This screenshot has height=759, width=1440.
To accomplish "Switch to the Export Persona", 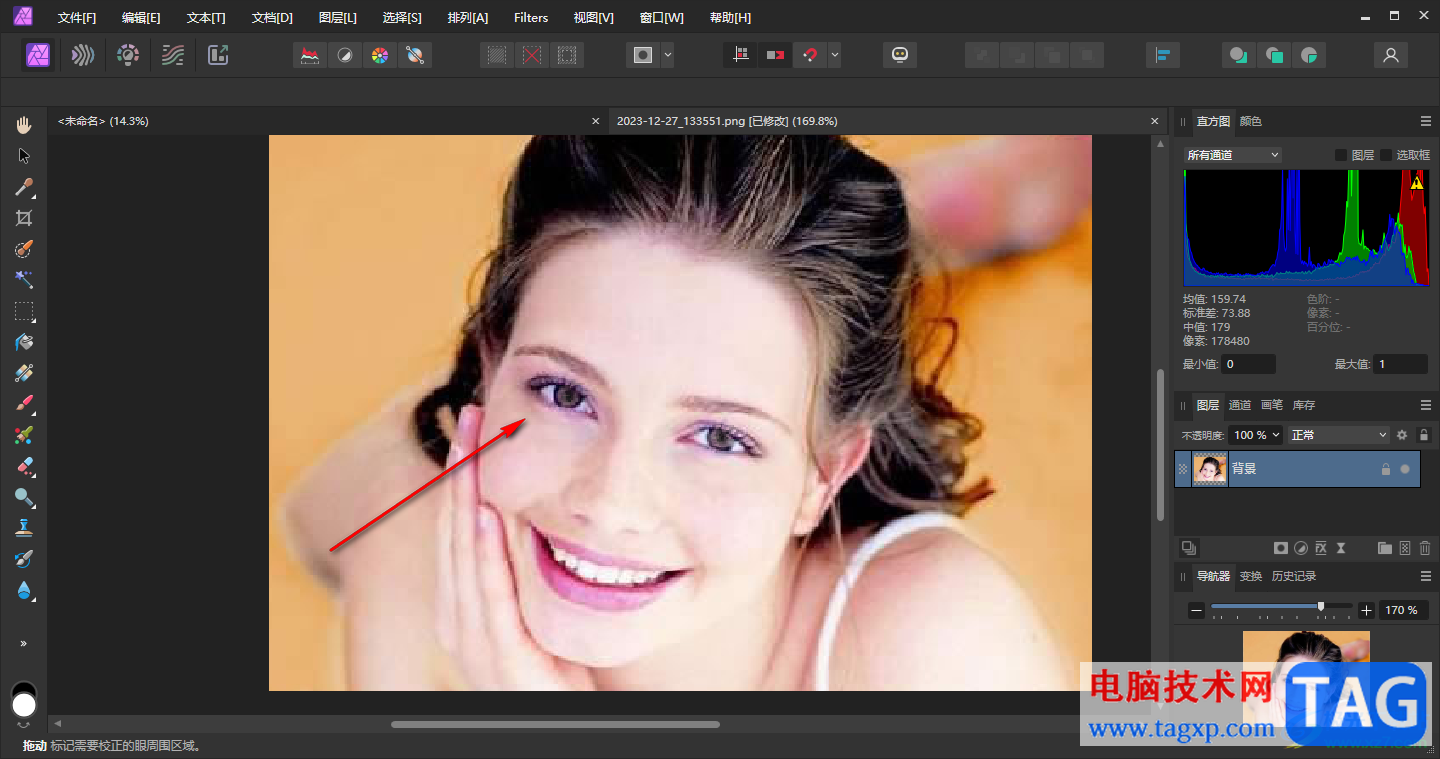I will (x=218, y=55).
